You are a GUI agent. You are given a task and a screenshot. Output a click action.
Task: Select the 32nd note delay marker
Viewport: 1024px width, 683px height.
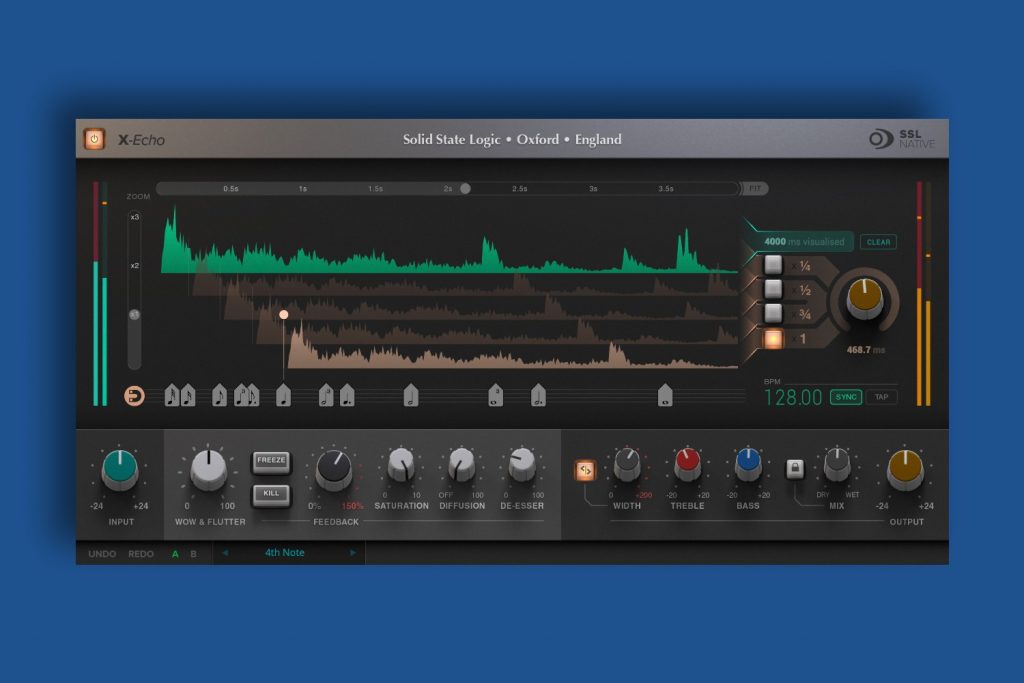point(172,395)
